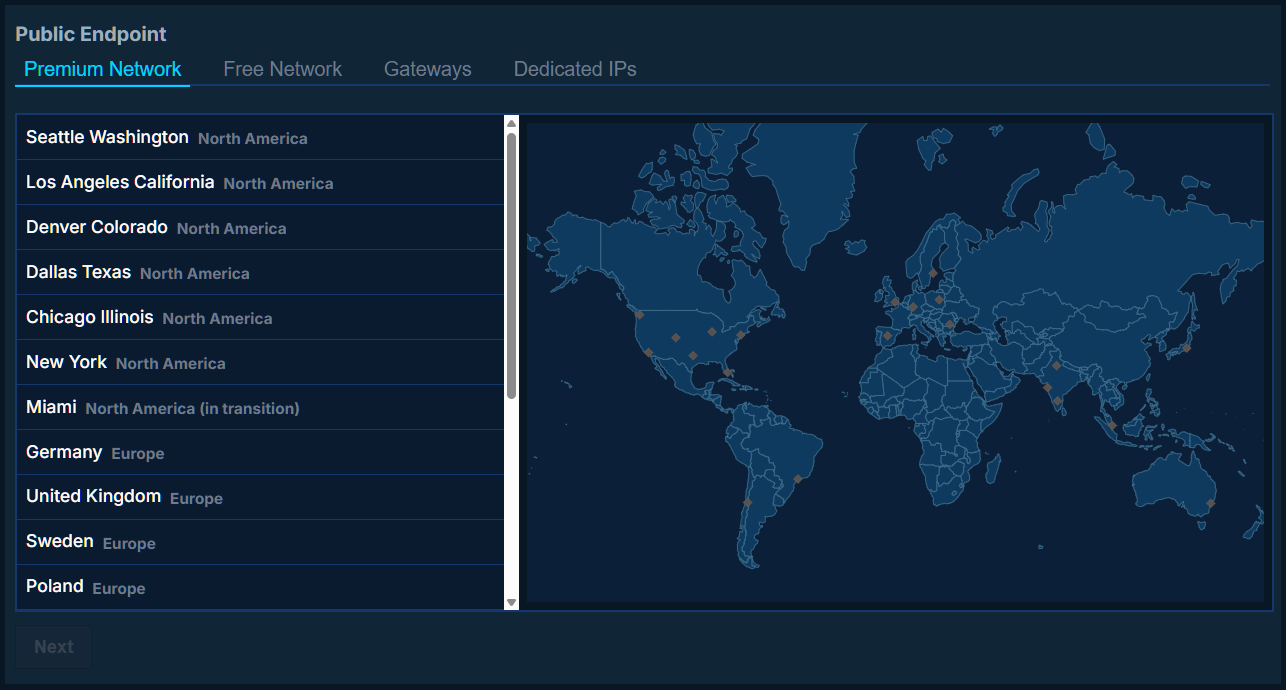Pick Denver Colorado from the list

260,227
